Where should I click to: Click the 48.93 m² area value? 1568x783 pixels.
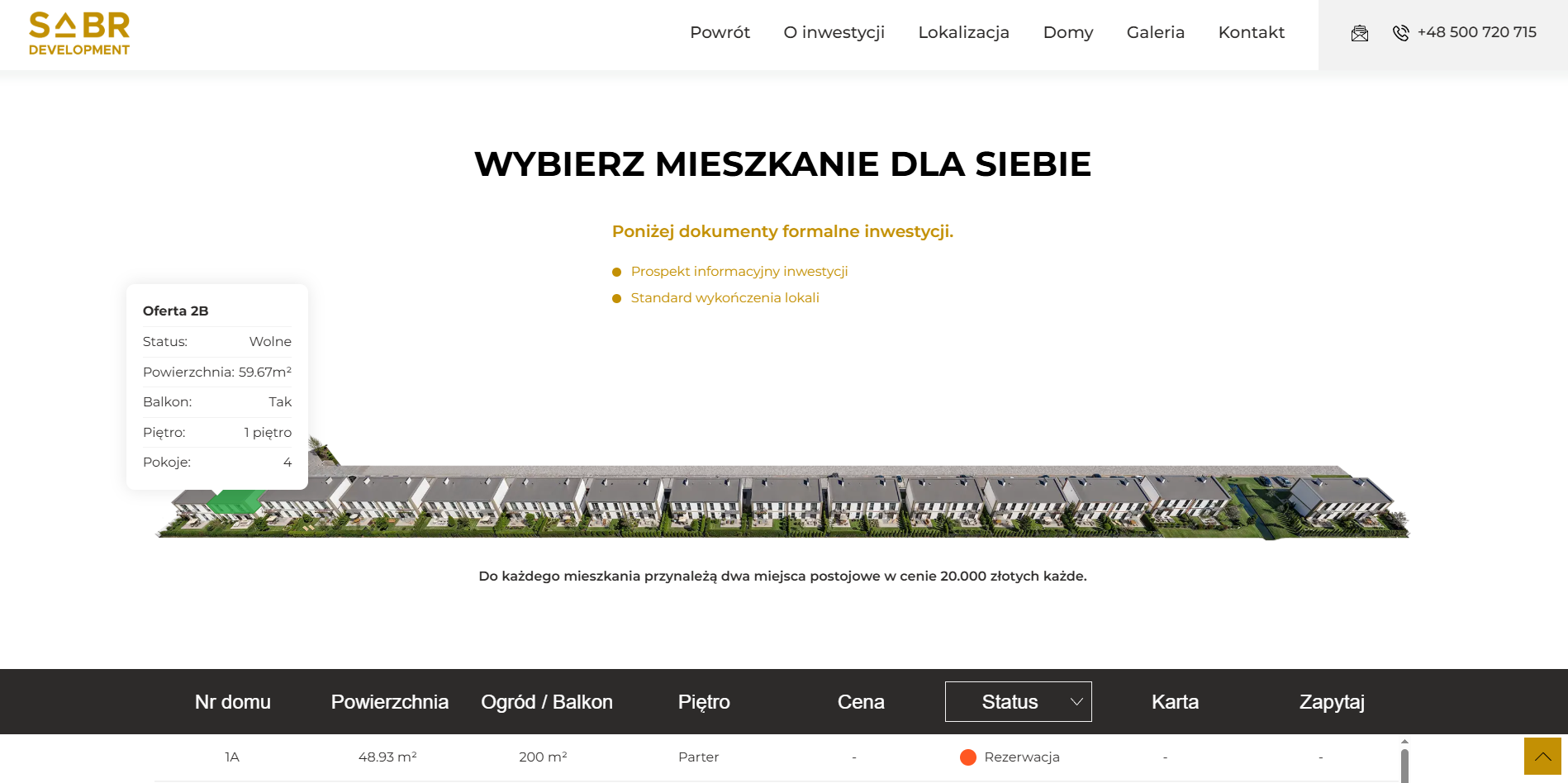pyautogui.click(x=387, y=757)
